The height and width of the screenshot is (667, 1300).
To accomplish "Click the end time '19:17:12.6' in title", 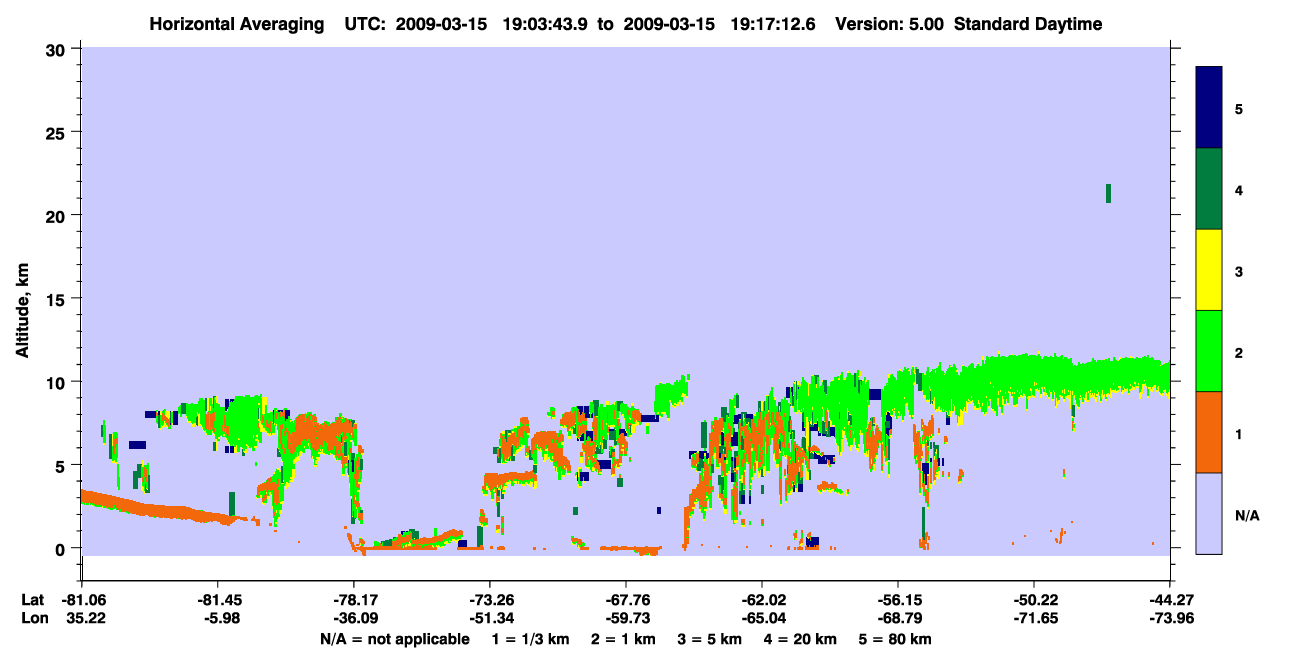I will coord(775,24).
